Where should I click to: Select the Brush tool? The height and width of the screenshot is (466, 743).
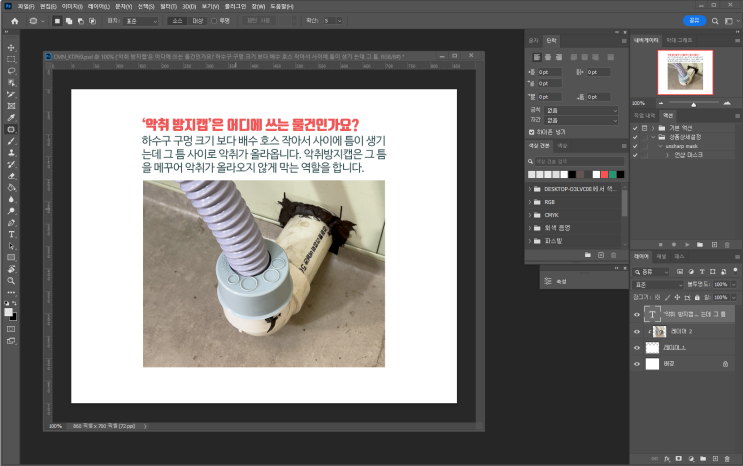click(11, 140)
